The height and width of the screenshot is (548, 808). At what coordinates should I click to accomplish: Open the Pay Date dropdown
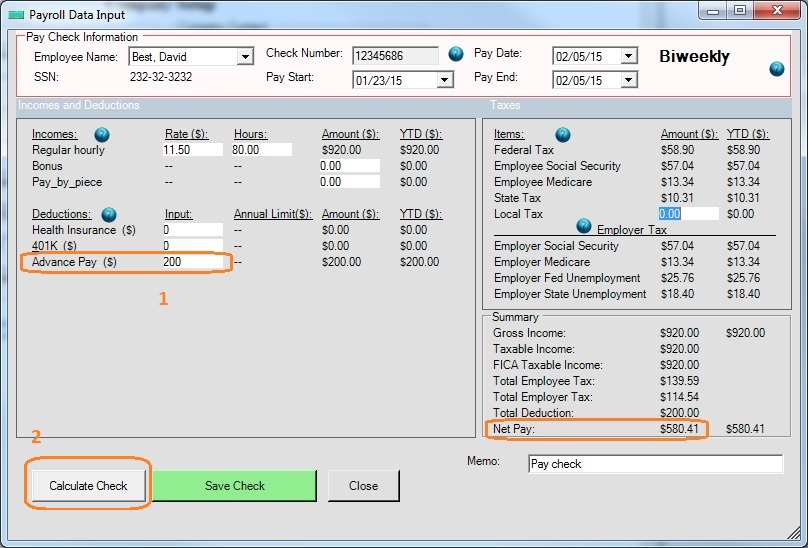click(x=628, y=57)
